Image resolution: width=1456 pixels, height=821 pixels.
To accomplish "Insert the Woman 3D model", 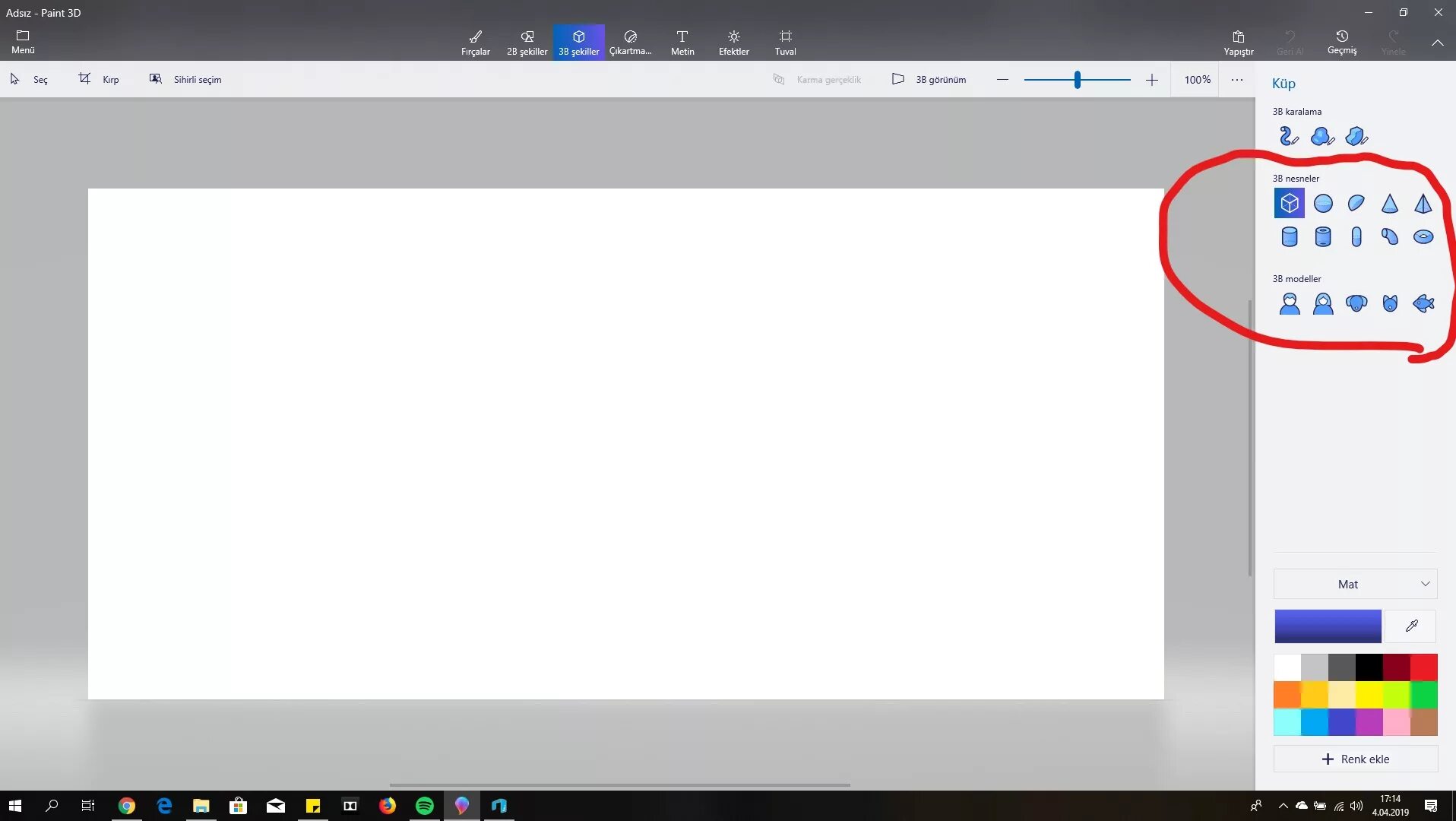I will (x=1323, y=303).
